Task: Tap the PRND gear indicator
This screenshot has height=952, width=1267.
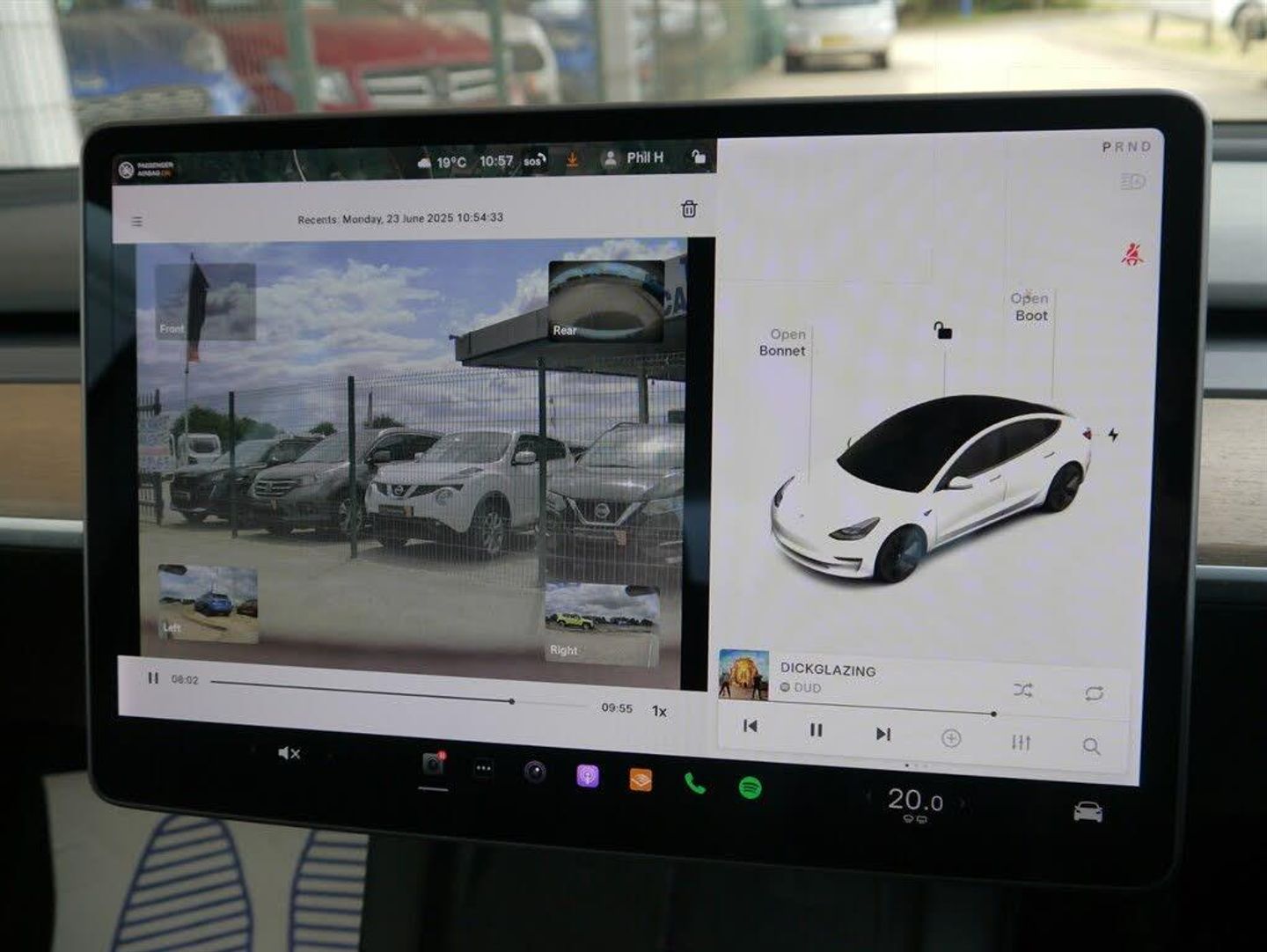Action: point(1126,147)
